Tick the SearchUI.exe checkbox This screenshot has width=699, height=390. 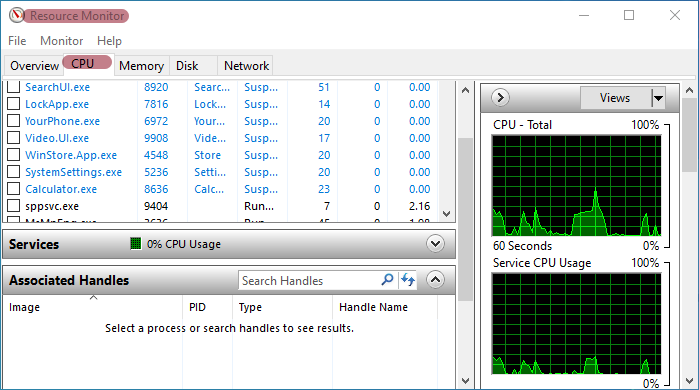click(13, 87)
